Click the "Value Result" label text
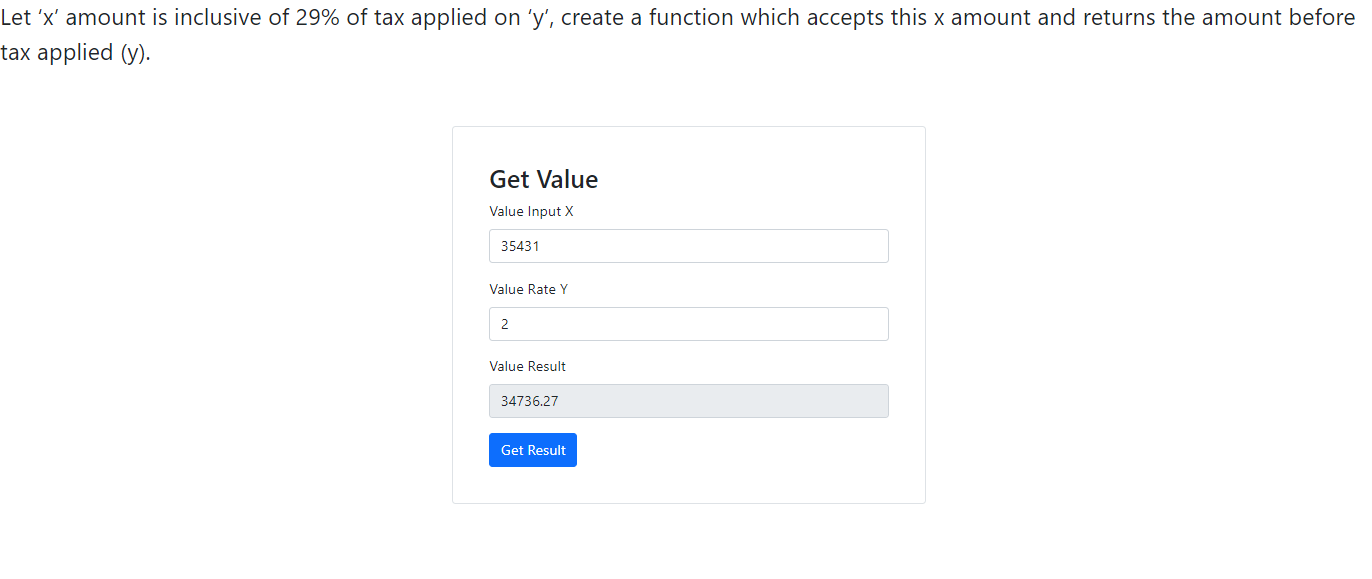 (x=527, y=366)
